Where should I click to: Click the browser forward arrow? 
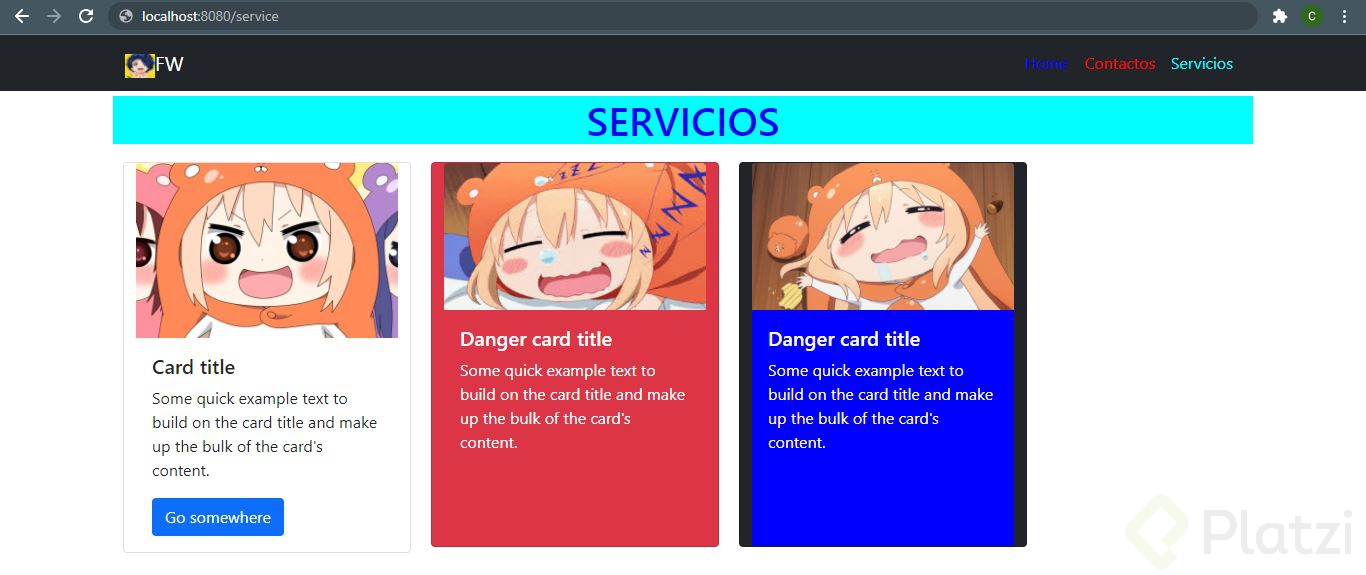(x=54, y=16)
